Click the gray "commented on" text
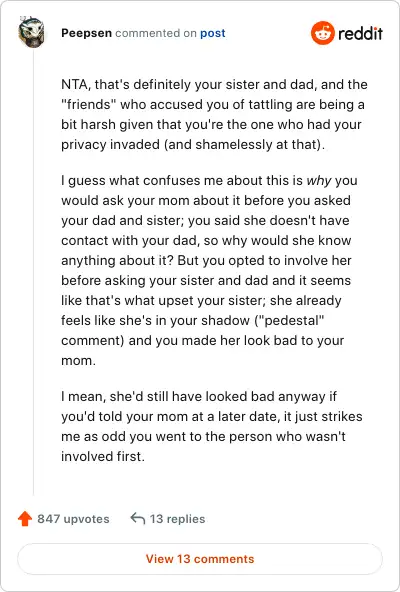Image resolution: width=400 pixels, height=592 pixels. click(x=156, y=33)
